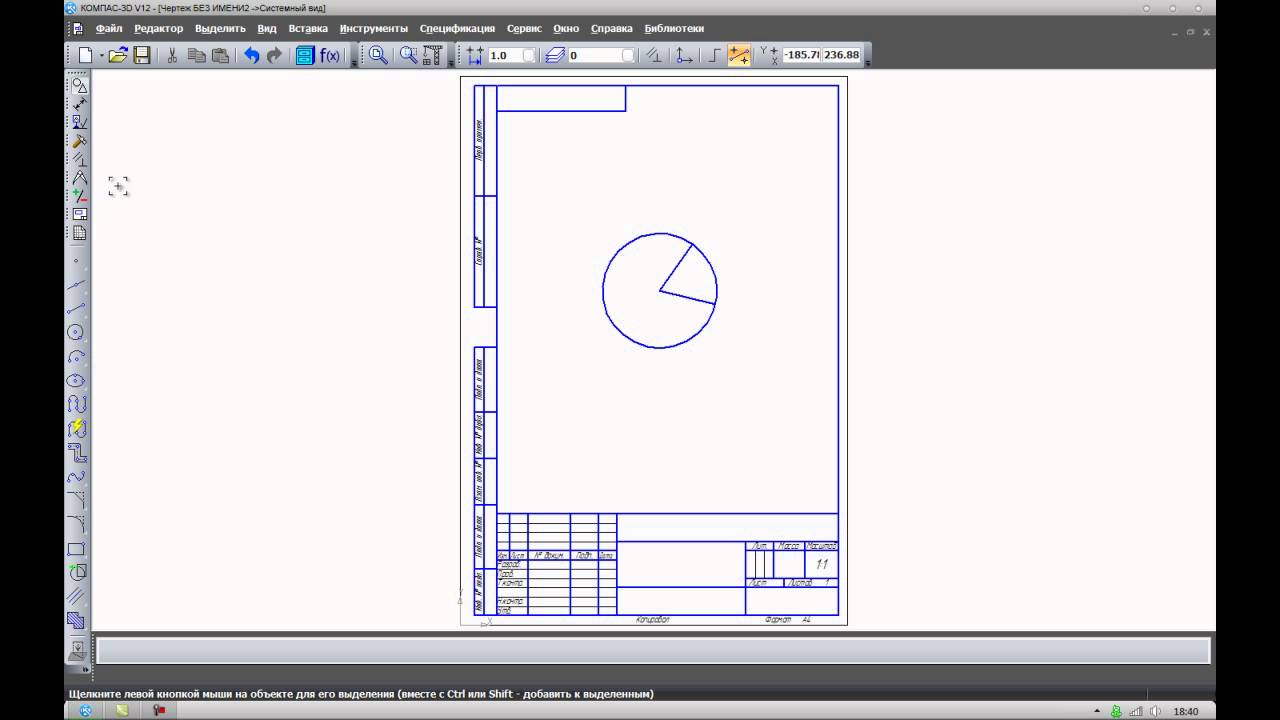
Task: Select the Line segment tool
Action: [76, 309]
